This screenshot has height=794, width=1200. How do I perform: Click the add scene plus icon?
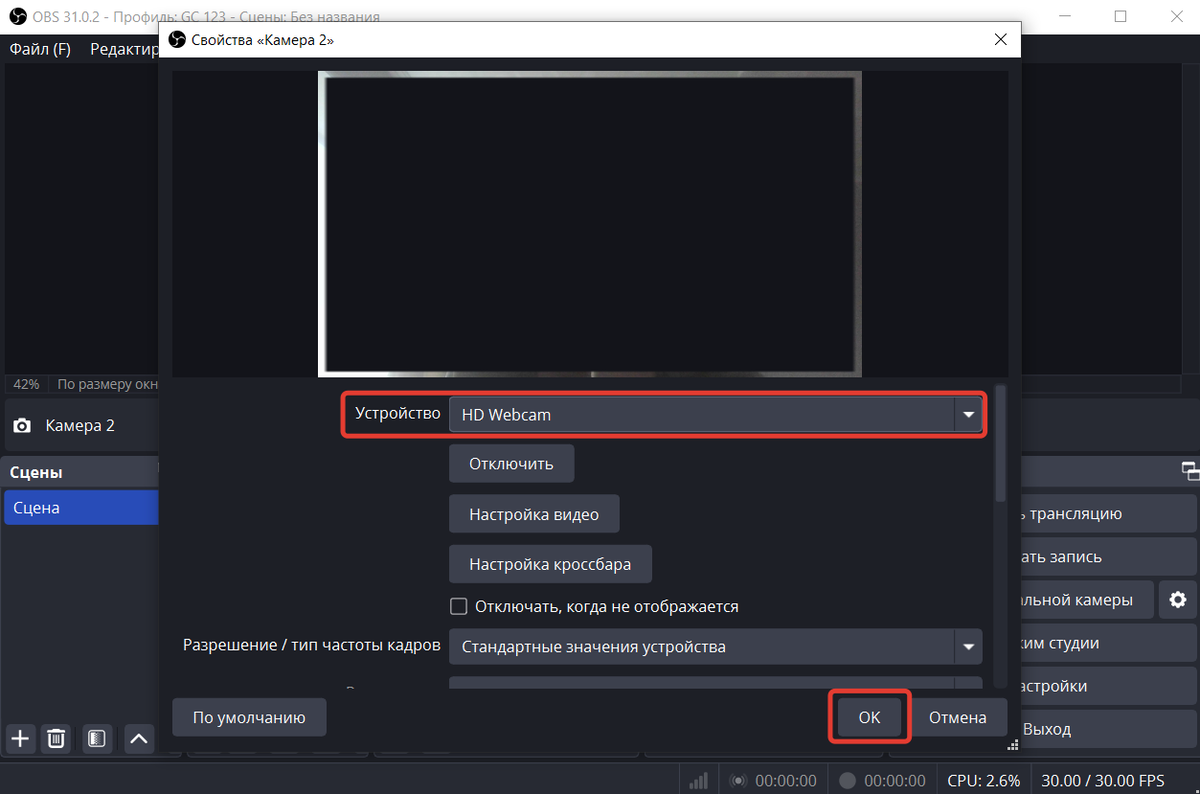click(20, 739)
